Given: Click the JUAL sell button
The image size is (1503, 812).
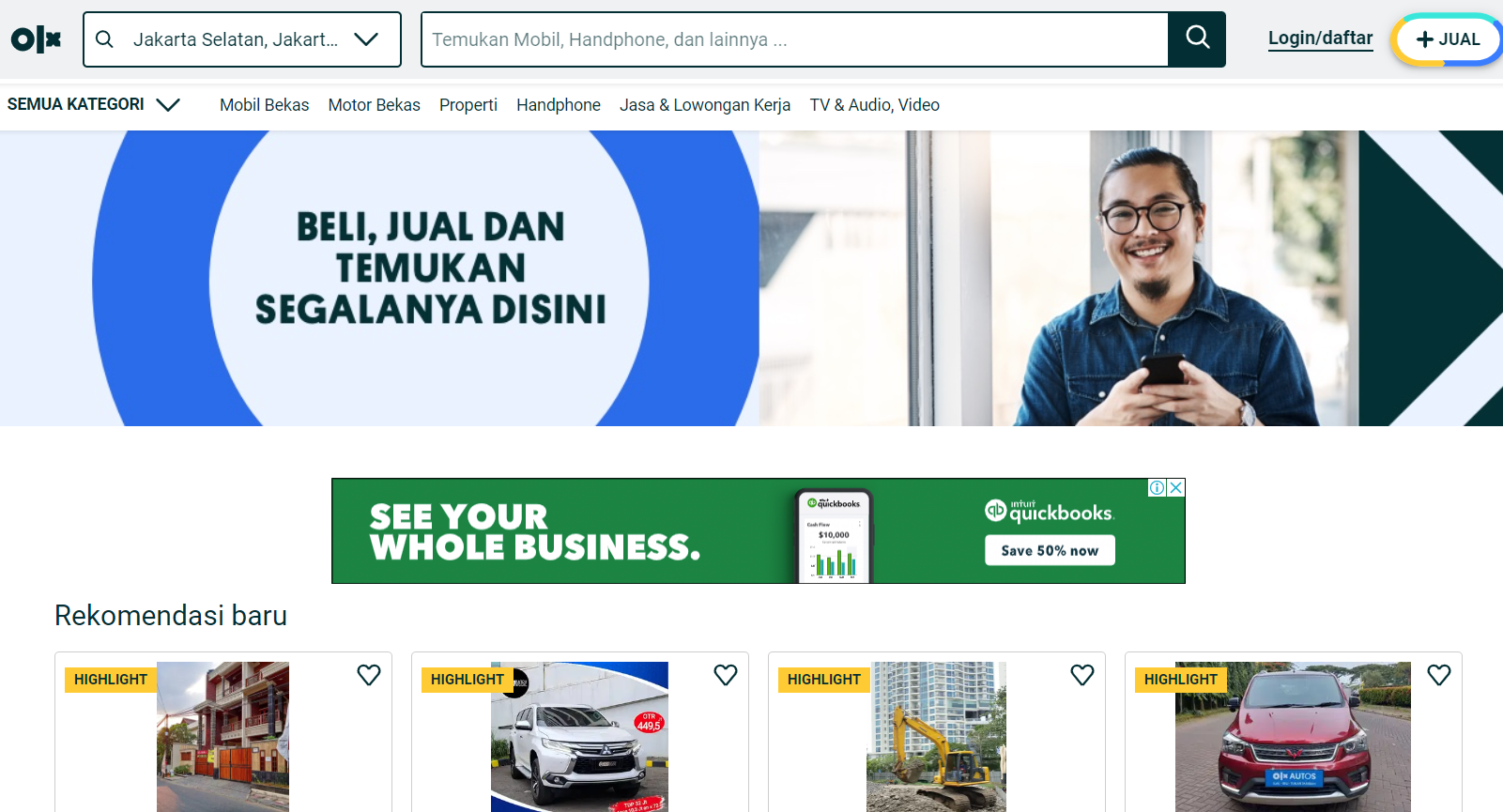Looking at the screenshot, I should (1447, 39).
